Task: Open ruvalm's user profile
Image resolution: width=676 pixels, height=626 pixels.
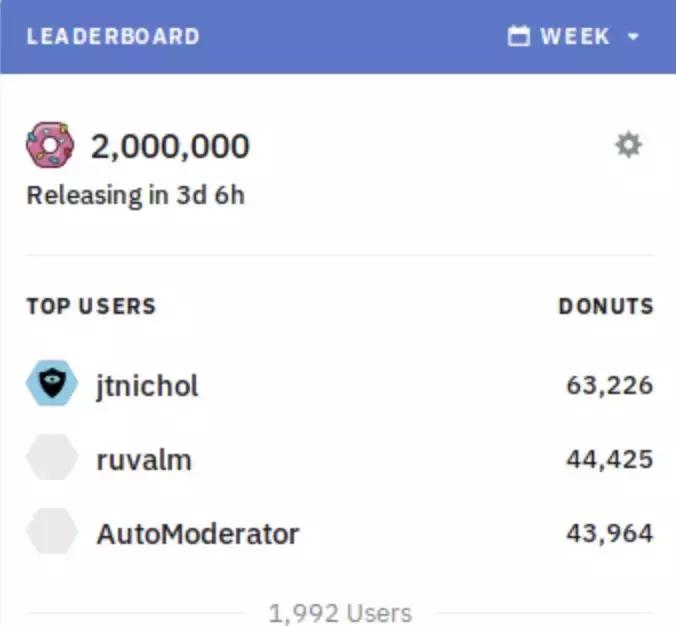Action: pos(144,460)
